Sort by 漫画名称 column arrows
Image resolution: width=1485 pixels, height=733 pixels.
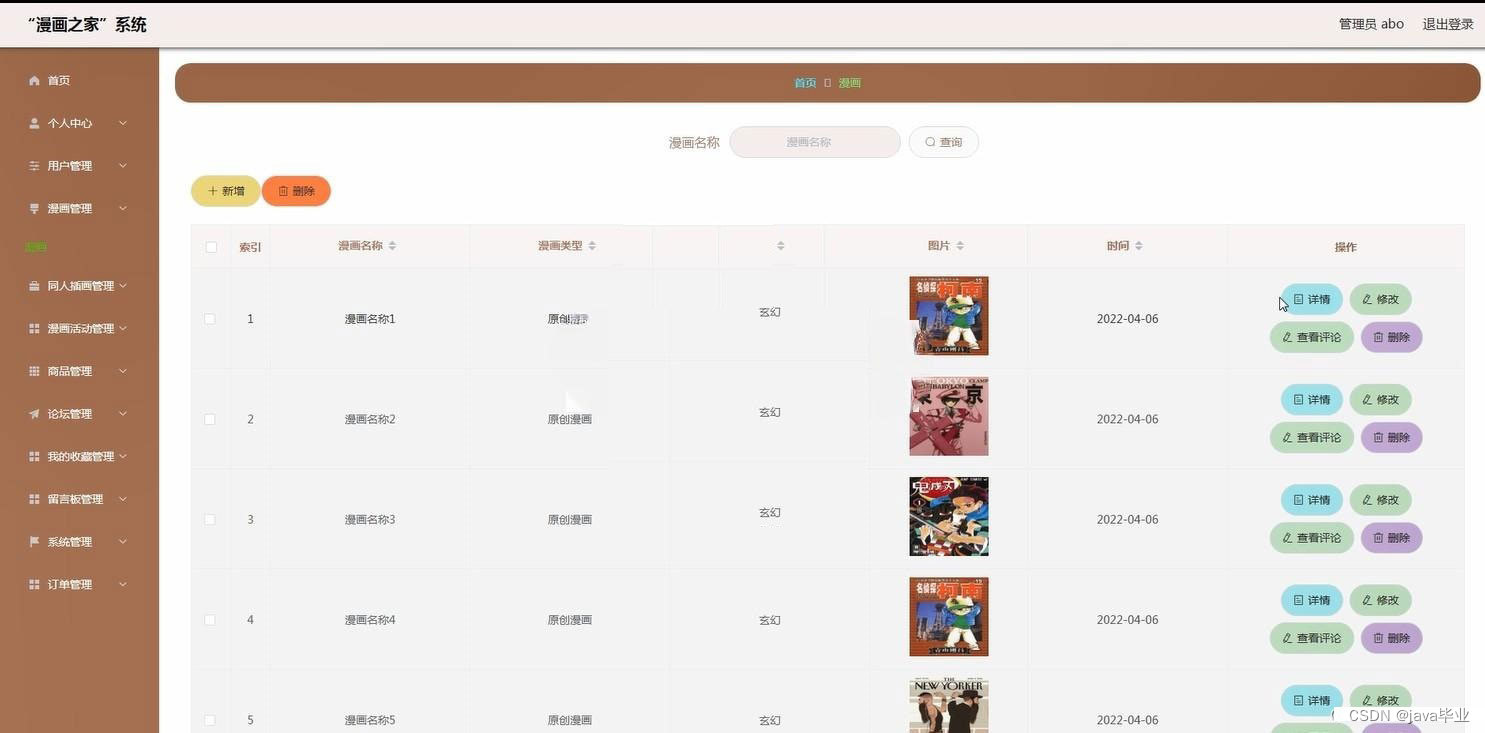(x=392, y=246)
